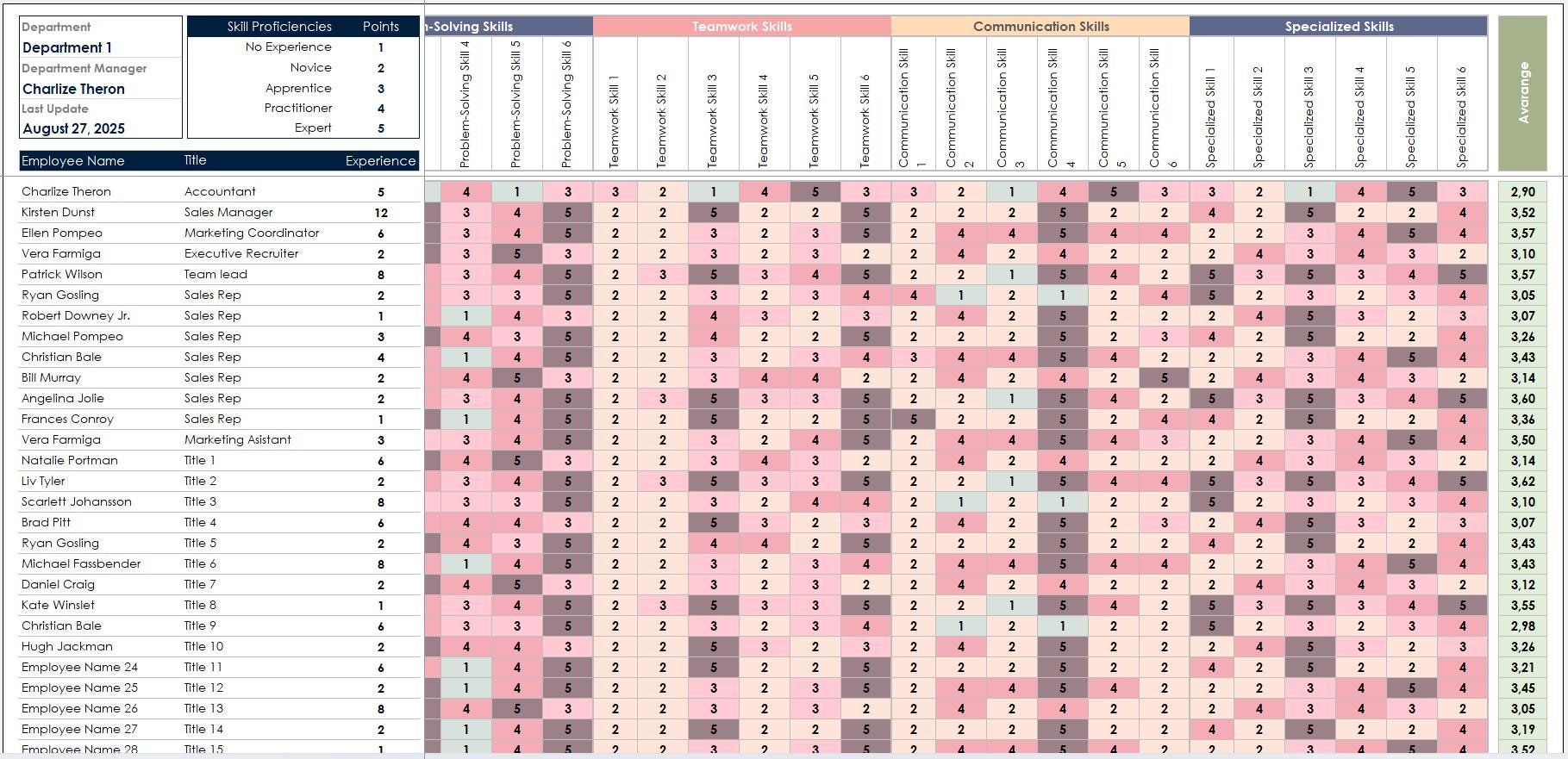Select 'Employee Name 25' cell

click(79, 687)
